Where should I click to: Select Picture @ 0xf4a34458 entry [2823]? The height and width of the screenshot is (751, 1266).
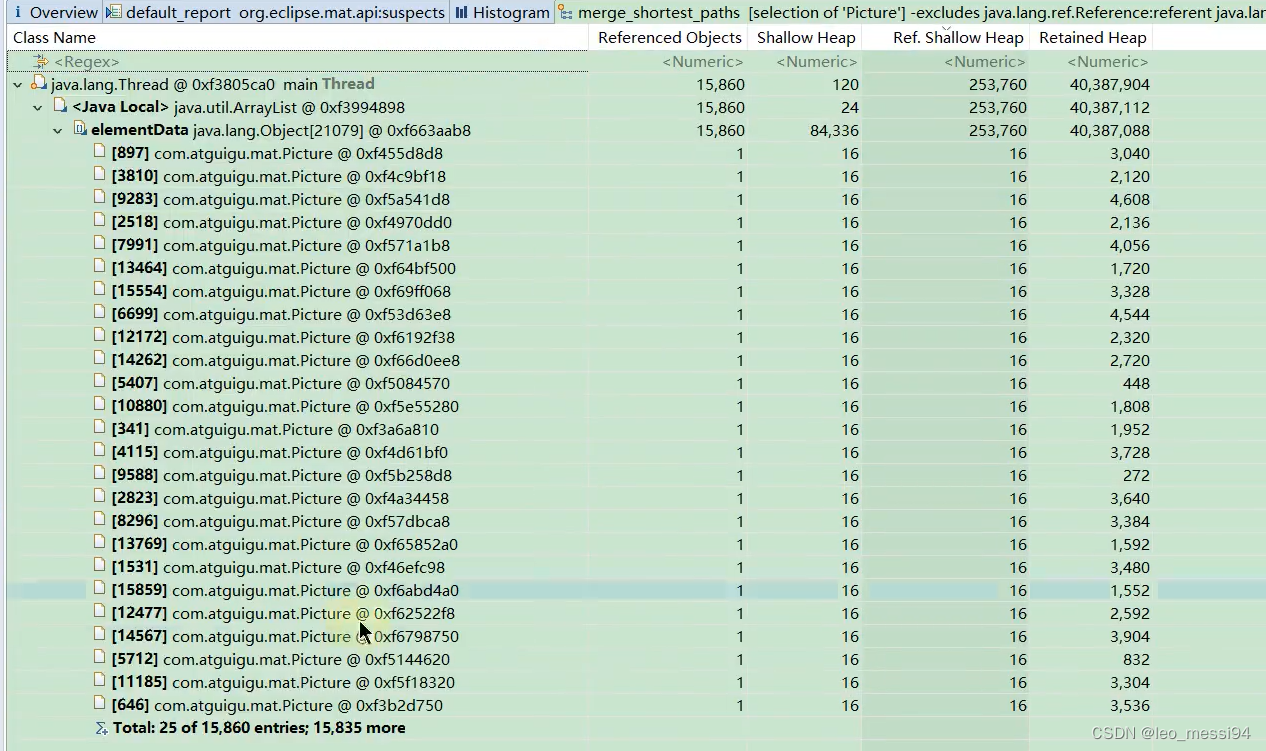click(280, 499)
